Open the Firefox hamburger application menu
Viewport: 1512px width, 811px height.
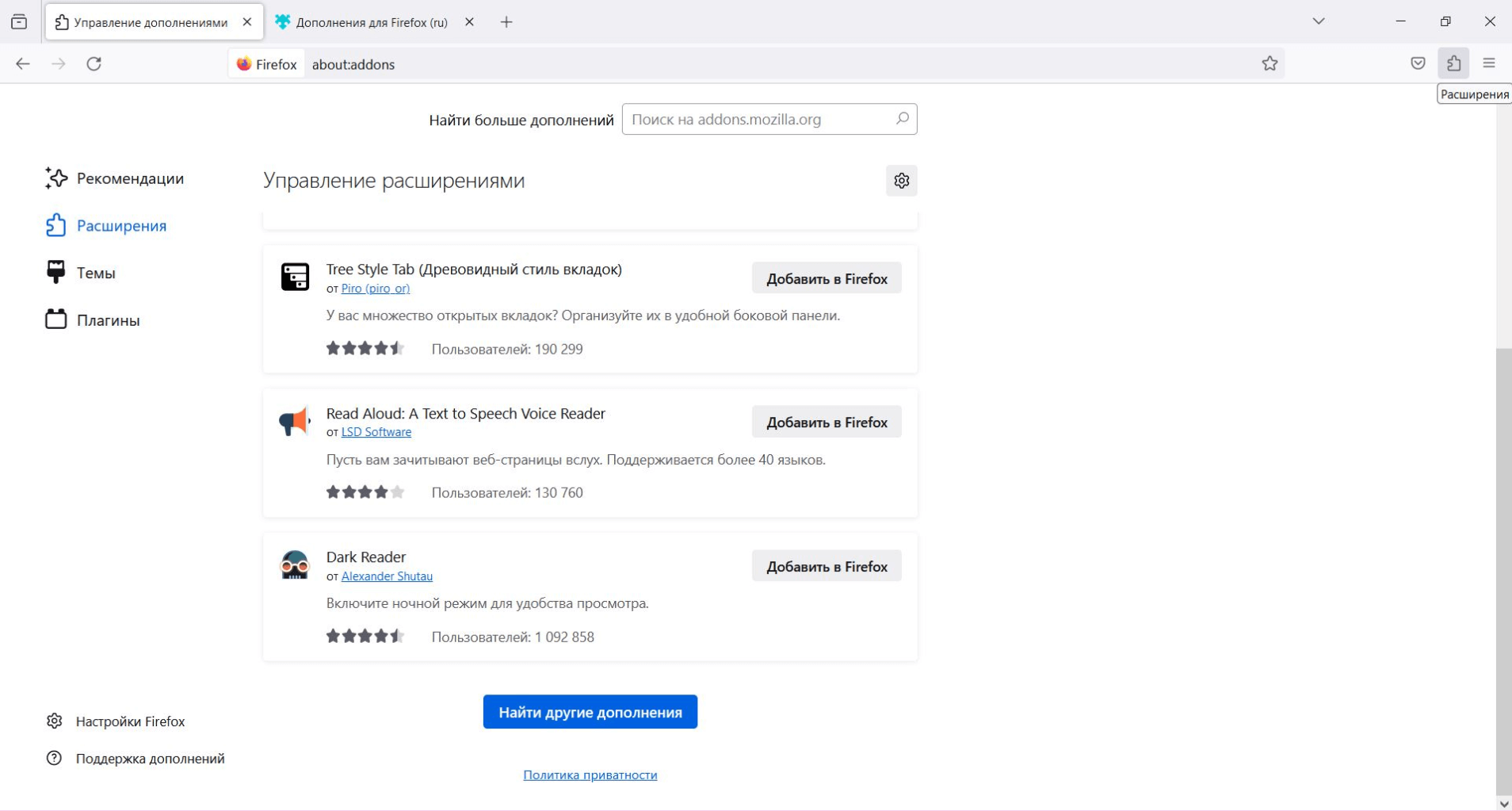coord(1489,63)
